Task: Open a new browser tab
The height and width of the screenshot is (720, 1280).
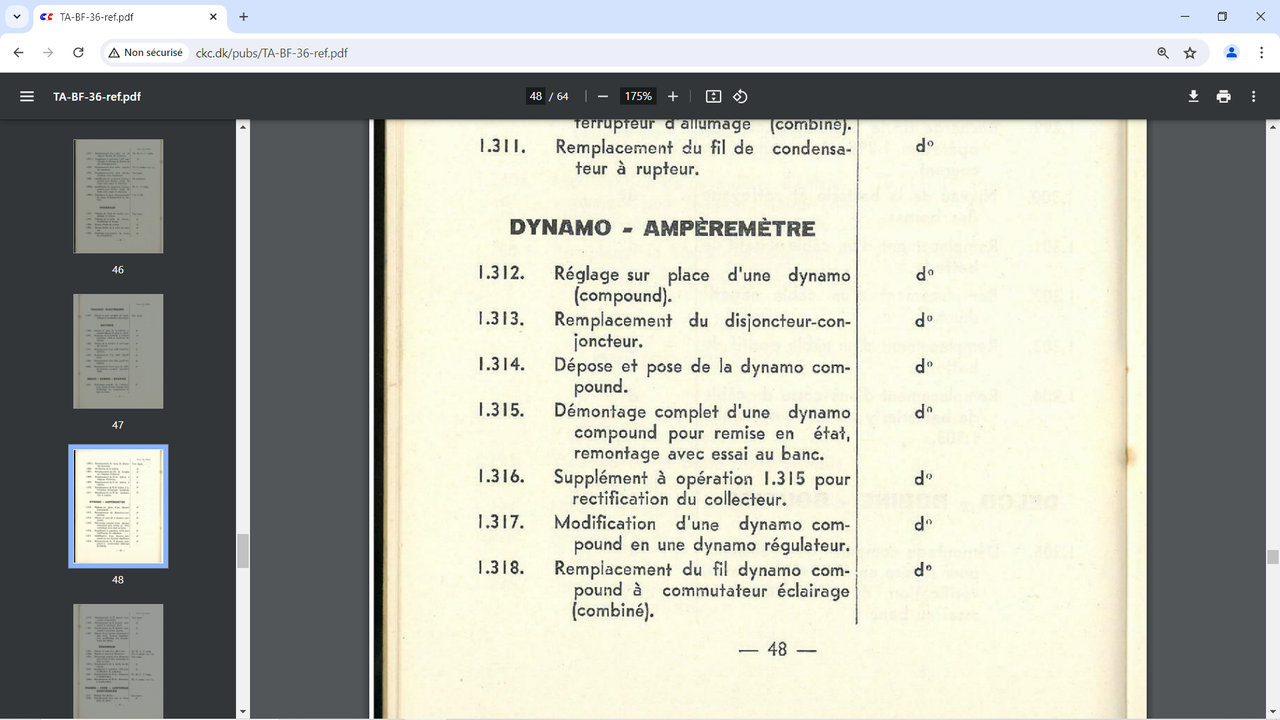Action: coord(243,17)
